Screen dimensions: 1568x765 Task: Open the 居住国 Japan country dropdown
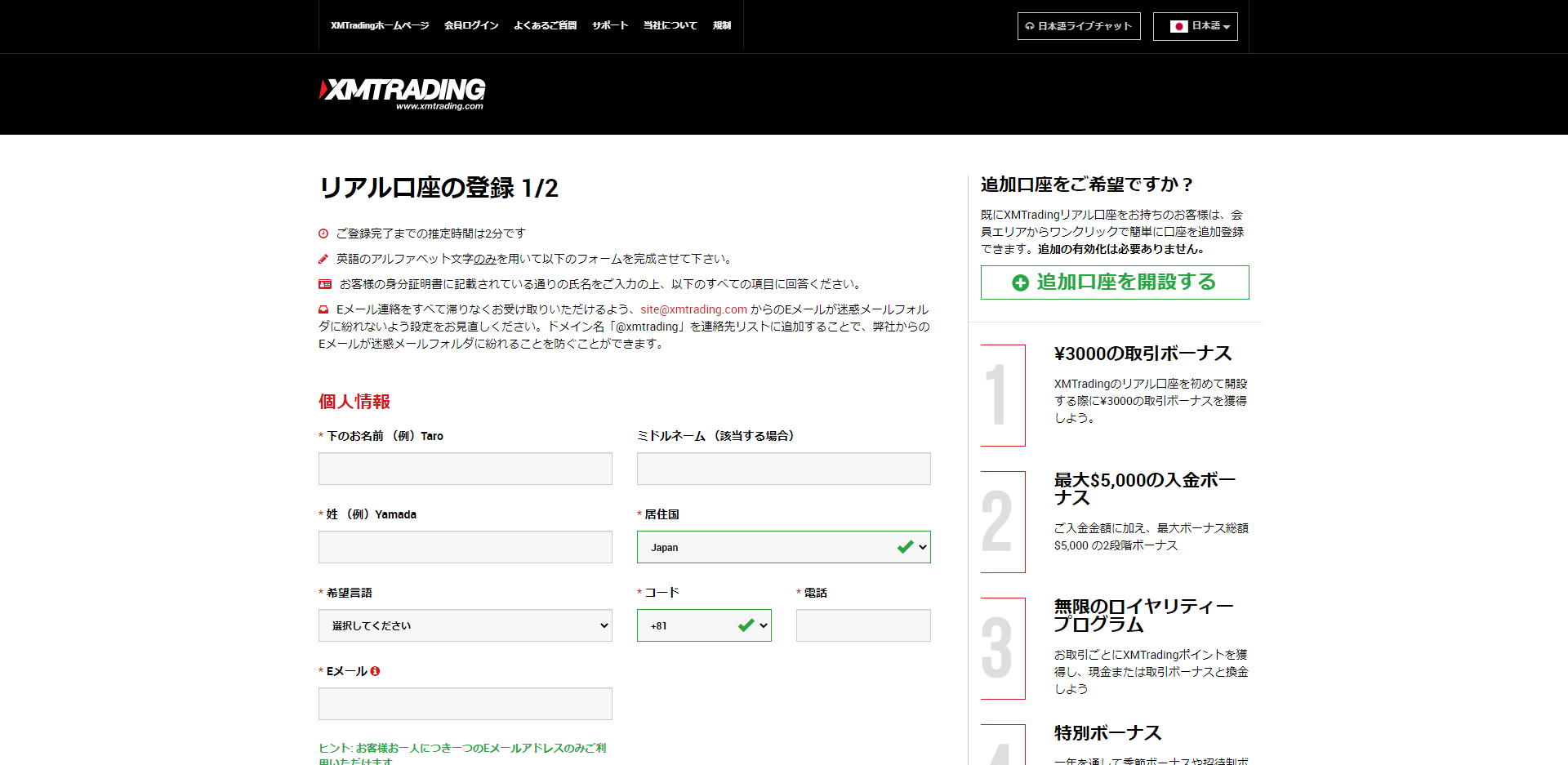(x=784, y=547)
